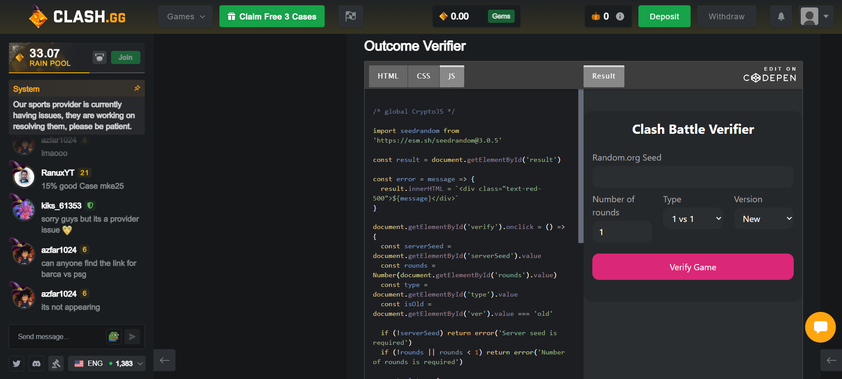Click the gift icon on Claim Free Cases
Viewport: 842px width, 379px height.
point(231,17)
